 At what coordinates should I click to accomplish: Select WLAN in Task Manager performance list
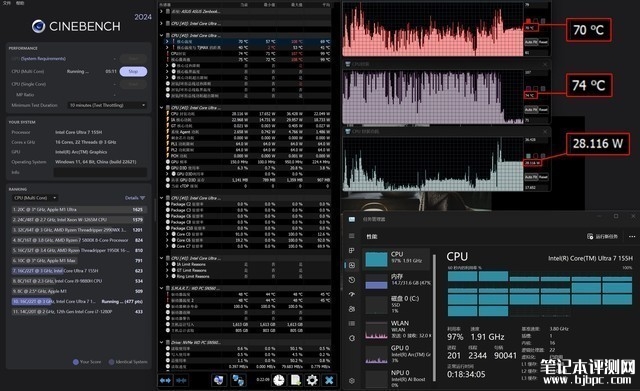point(397,329)
